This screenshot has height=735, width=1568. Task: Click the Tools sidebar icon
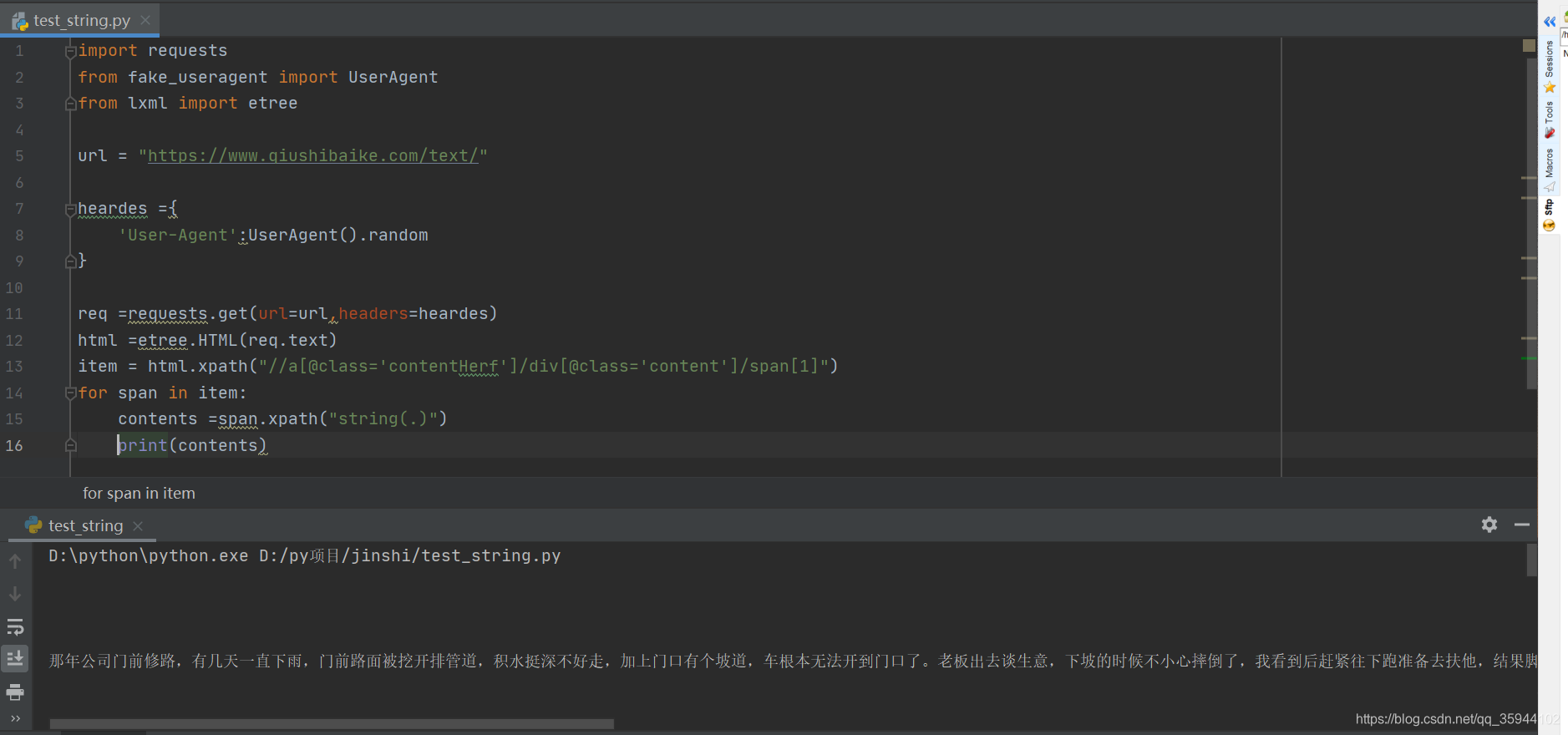tap(1550, 133)
